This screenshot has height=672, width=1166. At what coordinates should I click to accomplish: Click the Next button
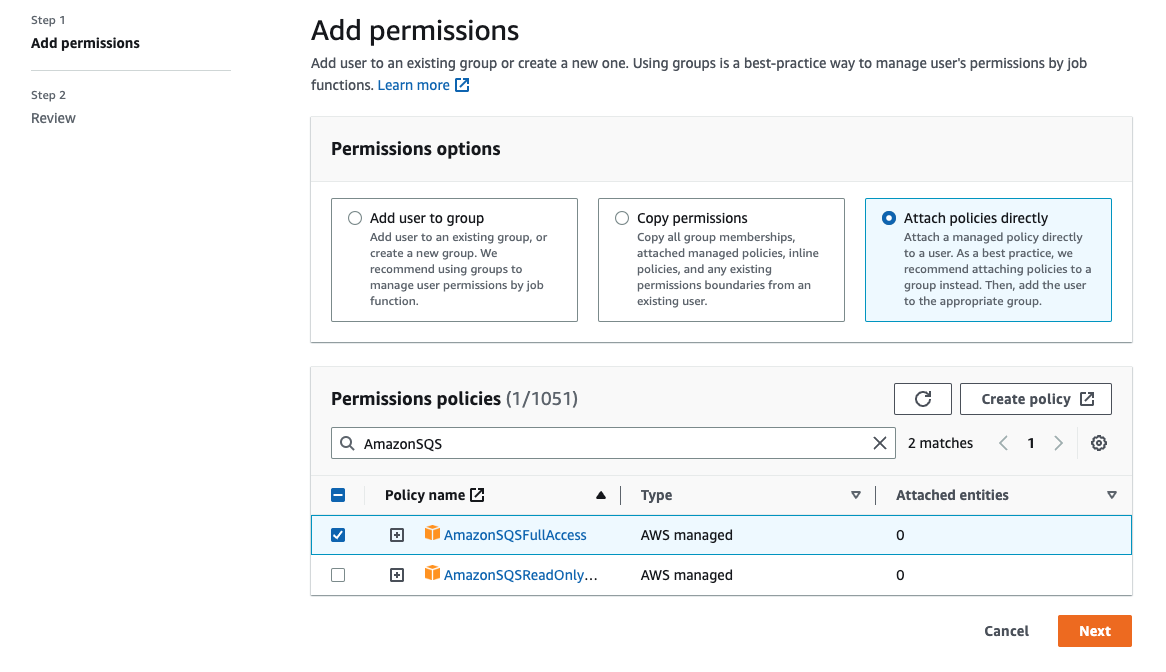[1094, 630]
